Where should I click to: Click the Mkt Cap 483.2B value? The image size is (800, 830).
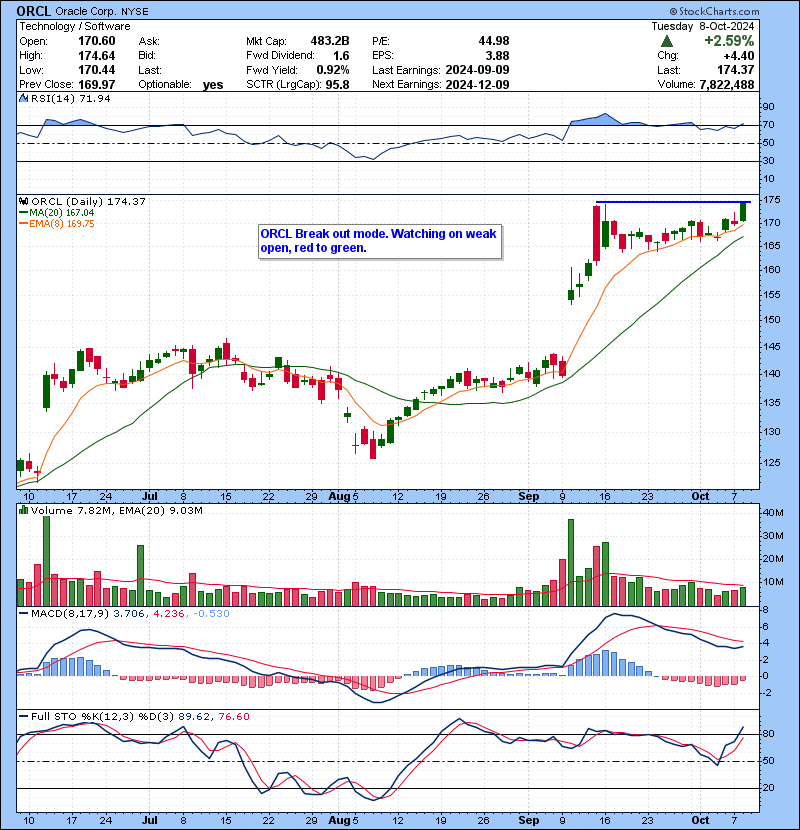click(x=330, y=41)
